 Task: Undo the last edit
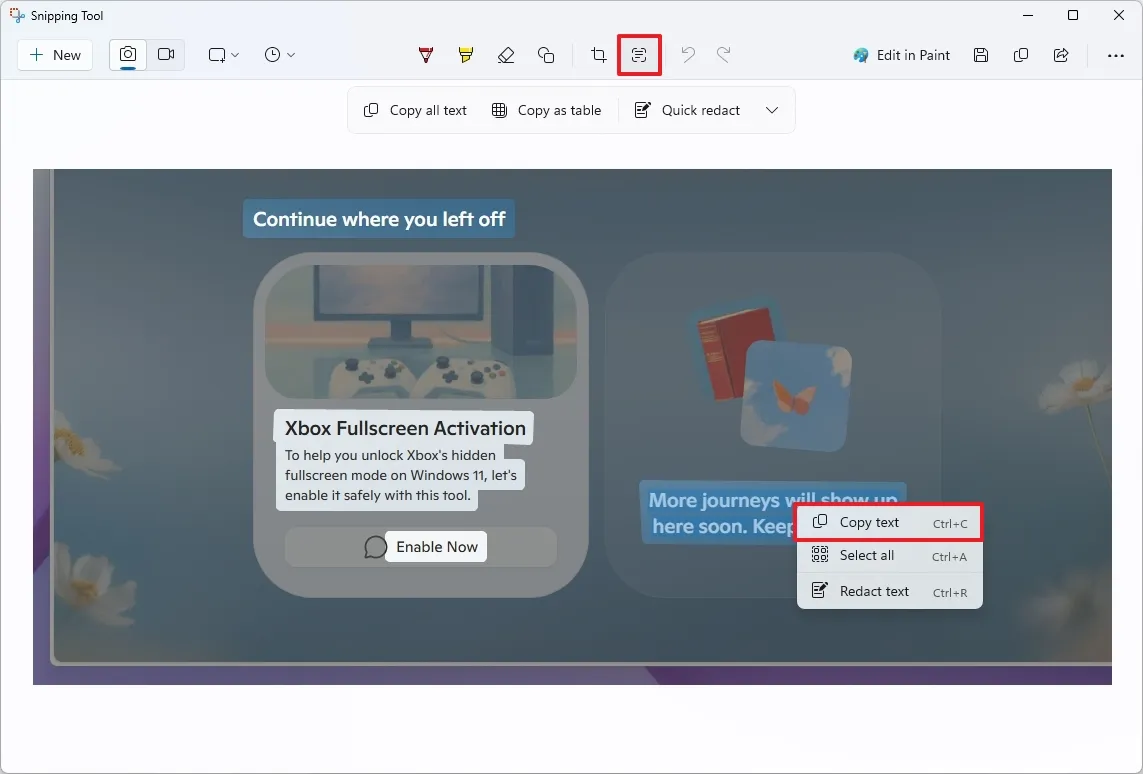pyautogui.click(x=687, y=55)
